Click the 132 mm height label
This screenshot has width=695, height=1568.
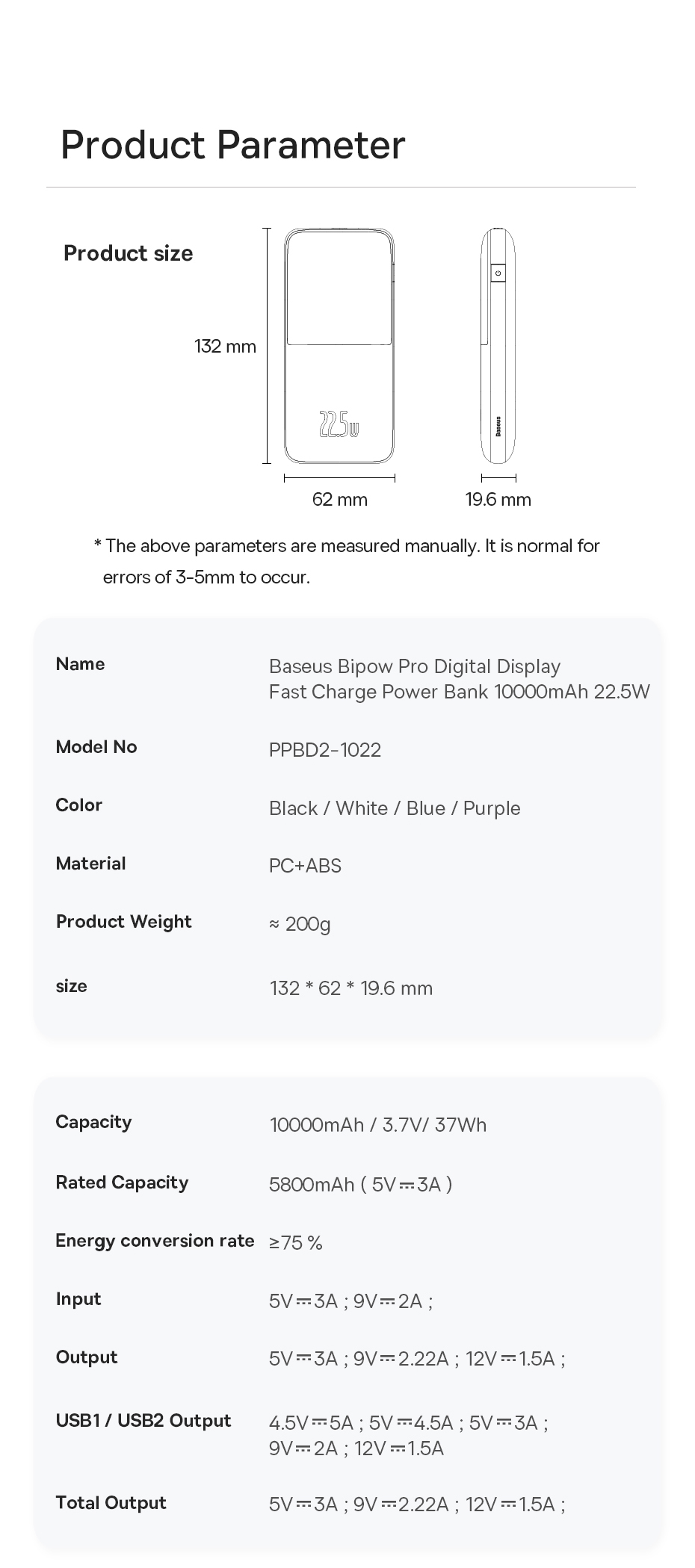225,347
